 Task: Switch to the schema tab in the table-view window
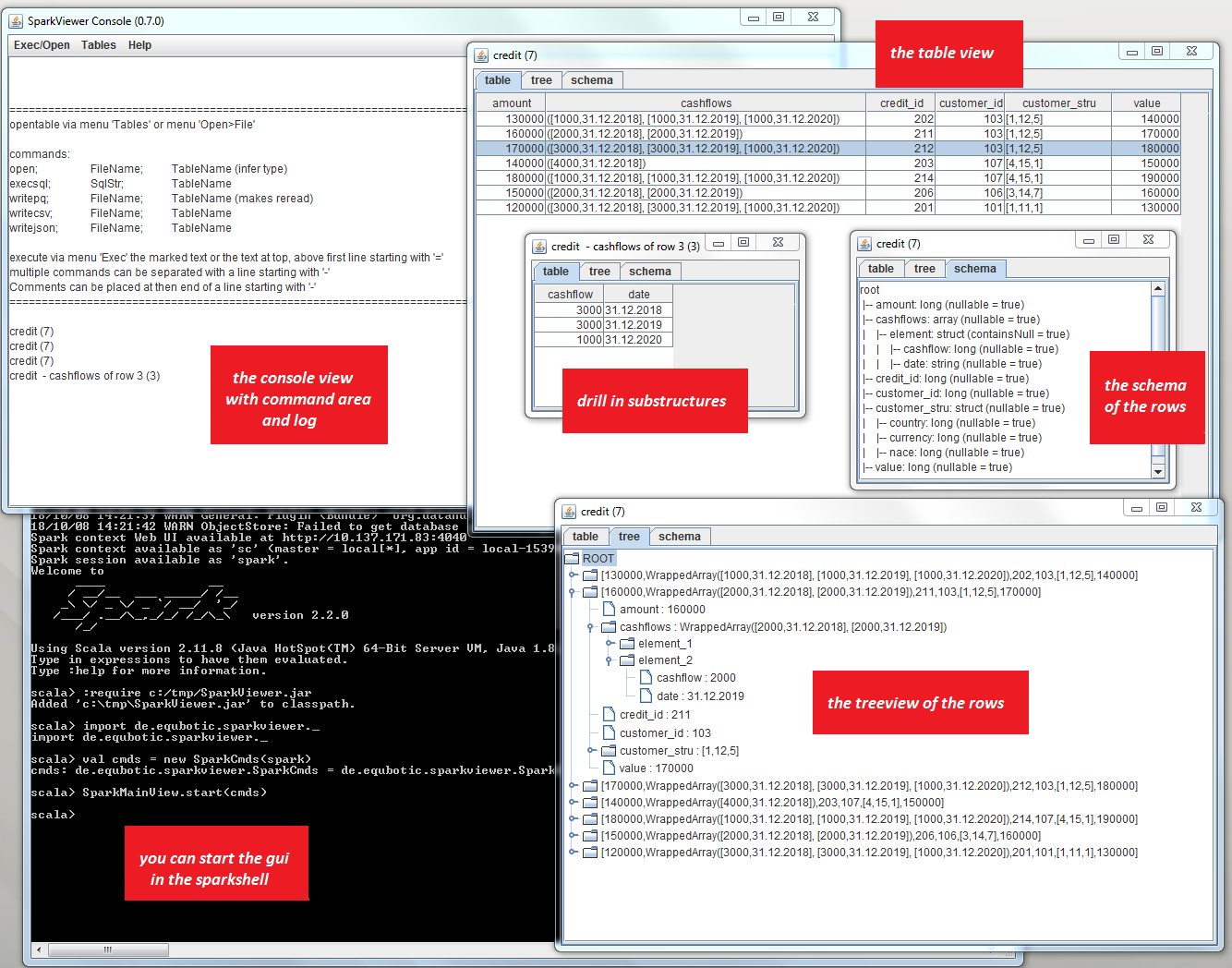(592, 80)
